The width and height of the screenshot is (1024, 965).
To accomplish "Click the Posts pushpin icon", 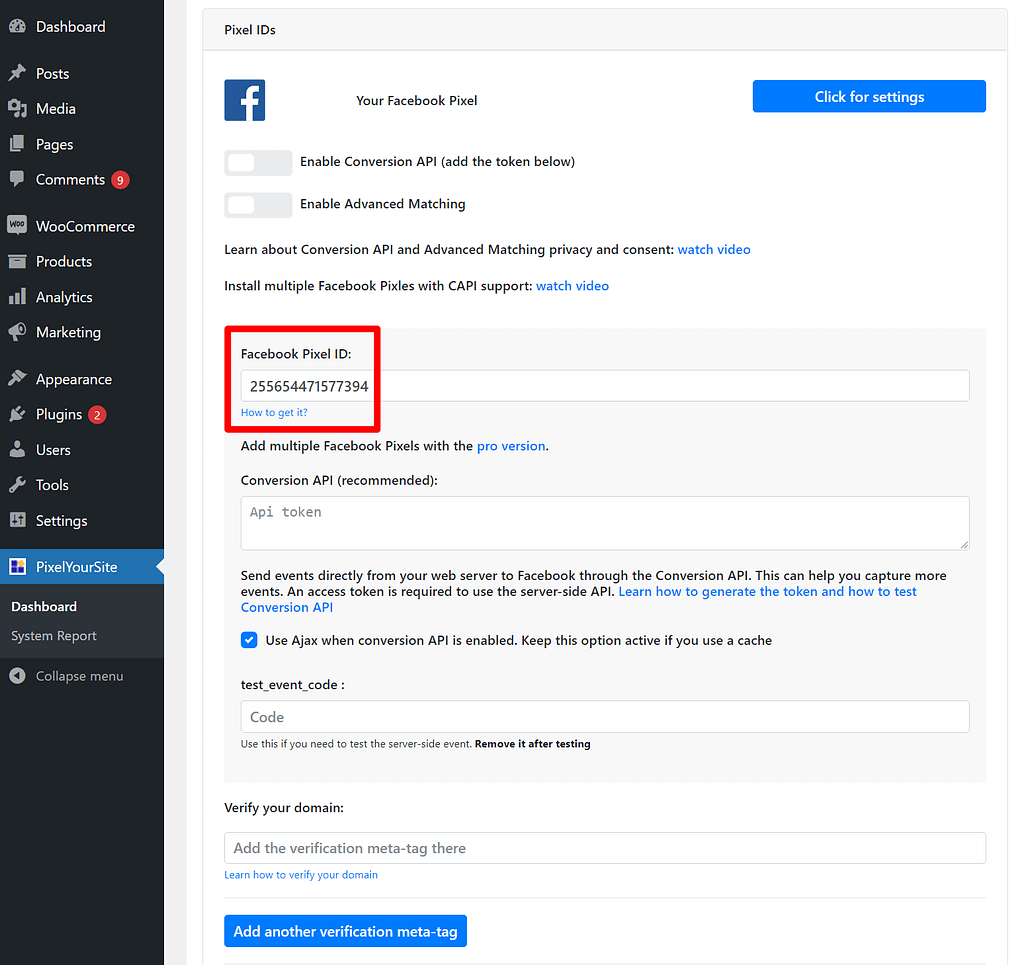I will (x=18, y=73).
